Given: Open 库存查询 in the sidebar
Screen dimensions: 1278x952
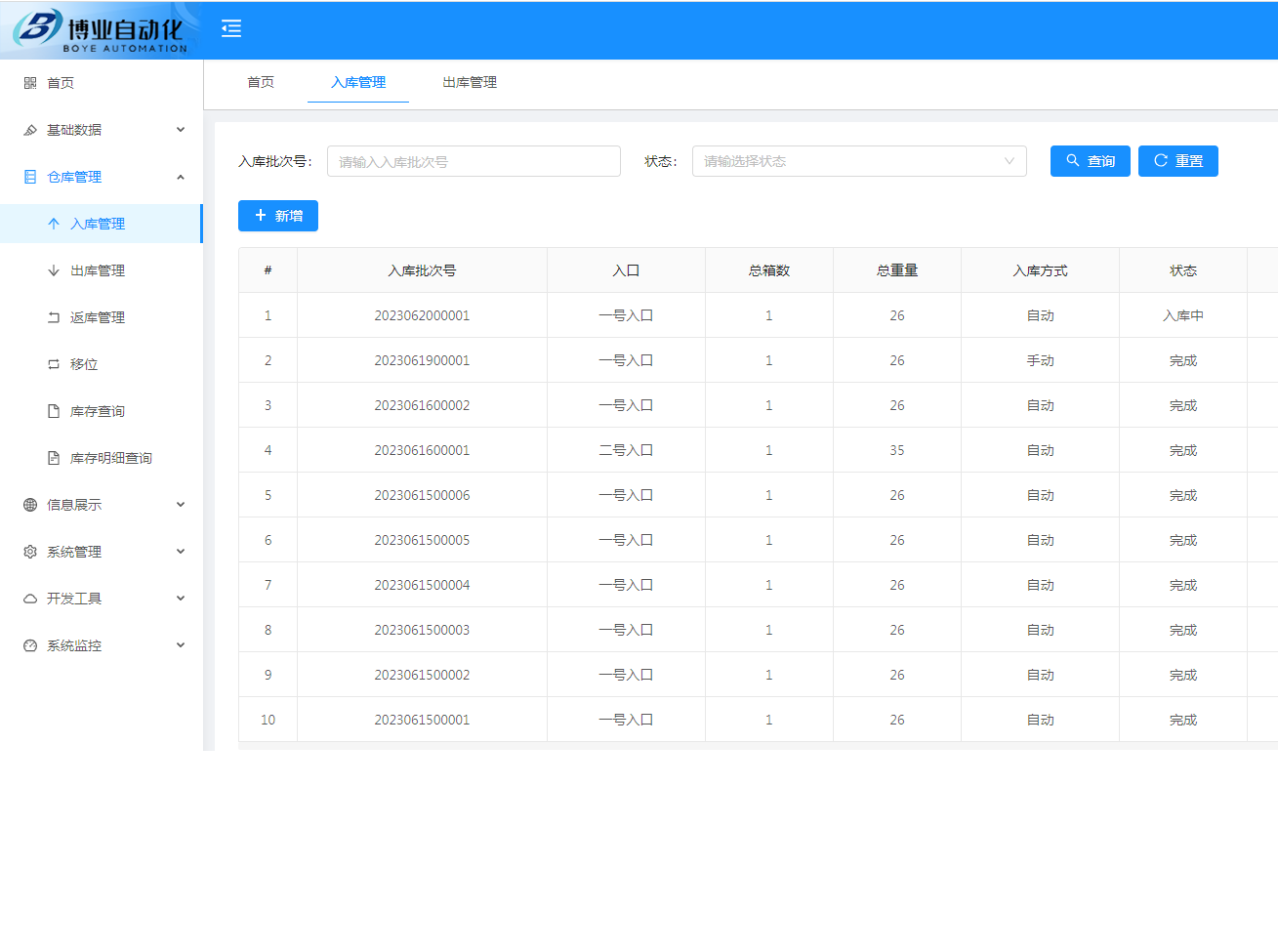Looking at the screenshot, I should tap(102, 411).
